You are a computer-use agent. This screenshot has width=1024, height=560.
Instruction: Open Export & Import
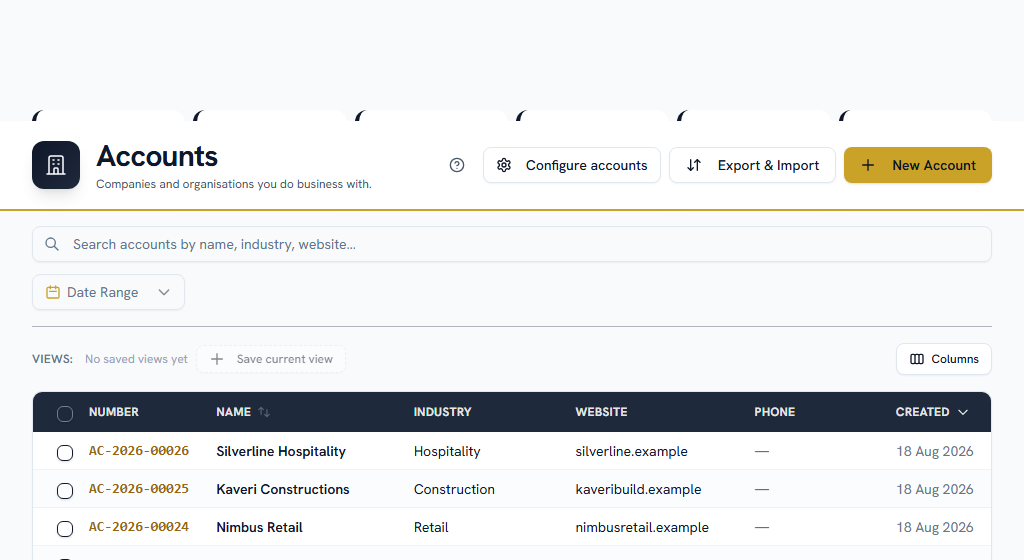coord(752,165)
